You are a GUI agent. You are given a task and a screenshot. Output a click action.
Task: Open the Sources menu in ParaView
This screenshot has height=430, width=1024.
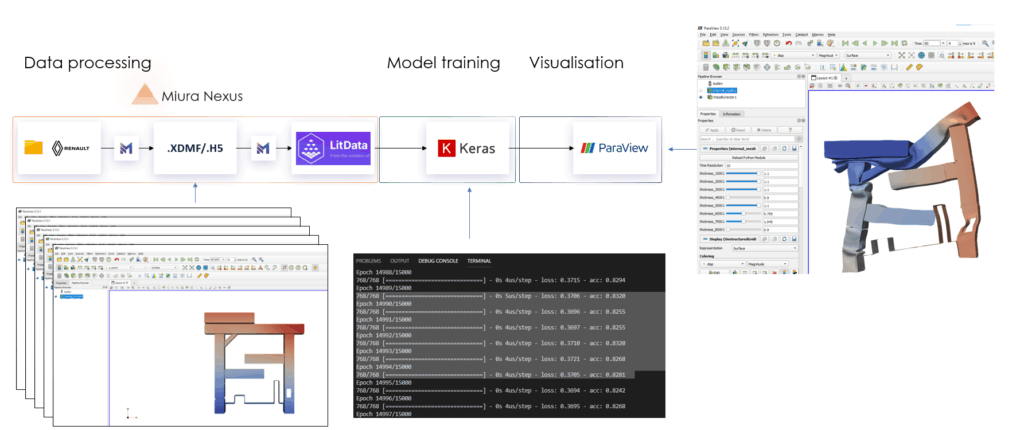point(739,35)
